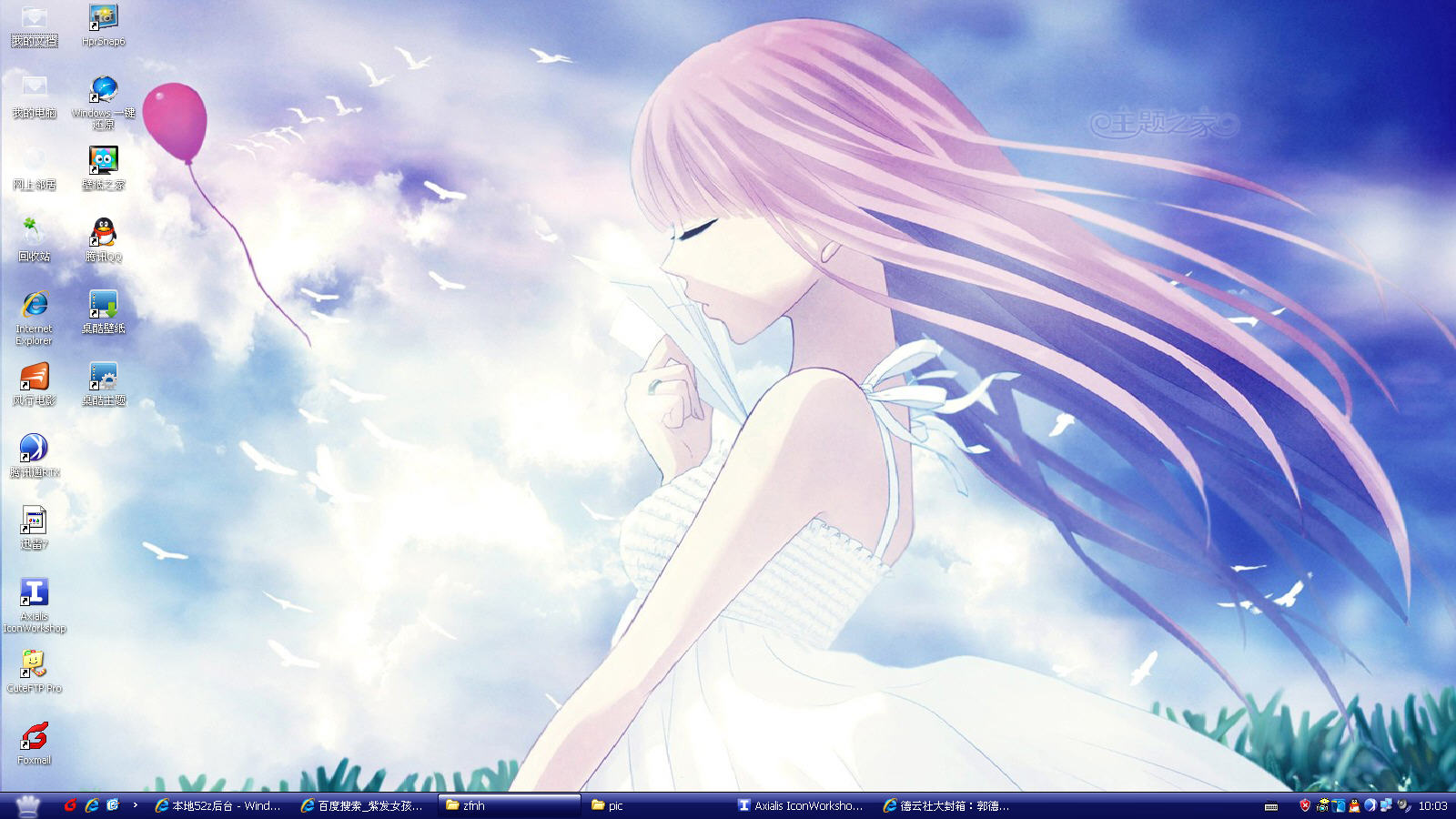Open 迅雷7 desktop shortcut
The width and height of the screenshot is (1456, 819).
click(34, 529)
